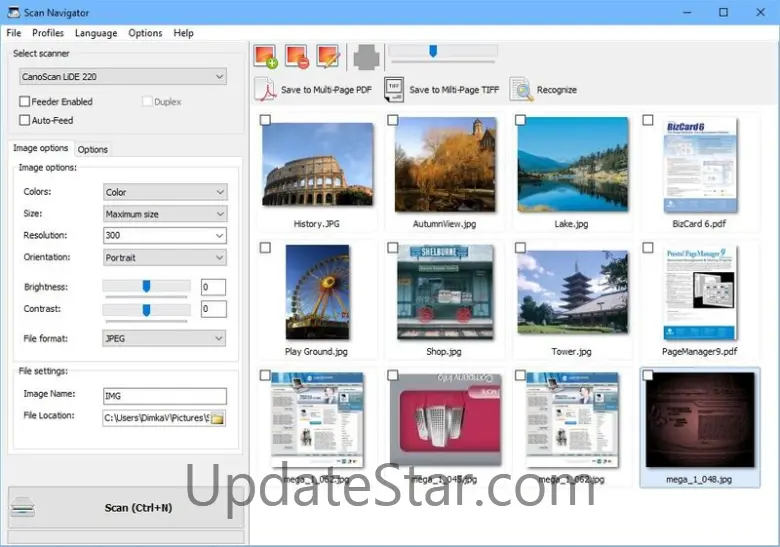Check the Lake.jpg thumbnail checkbox
This screenshot has height=547, width=780.
pos(520,120)
